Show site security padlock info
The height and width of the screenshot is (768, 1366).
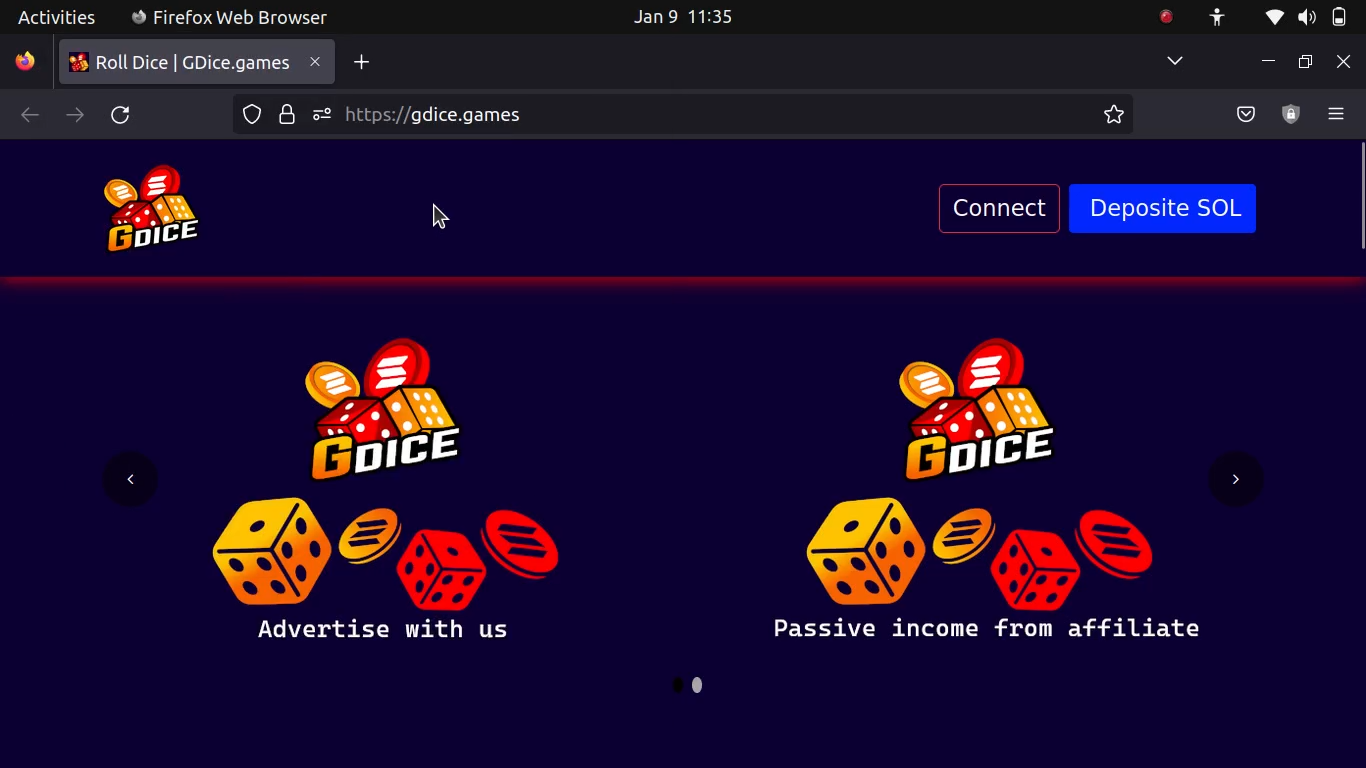pos(287,114)
